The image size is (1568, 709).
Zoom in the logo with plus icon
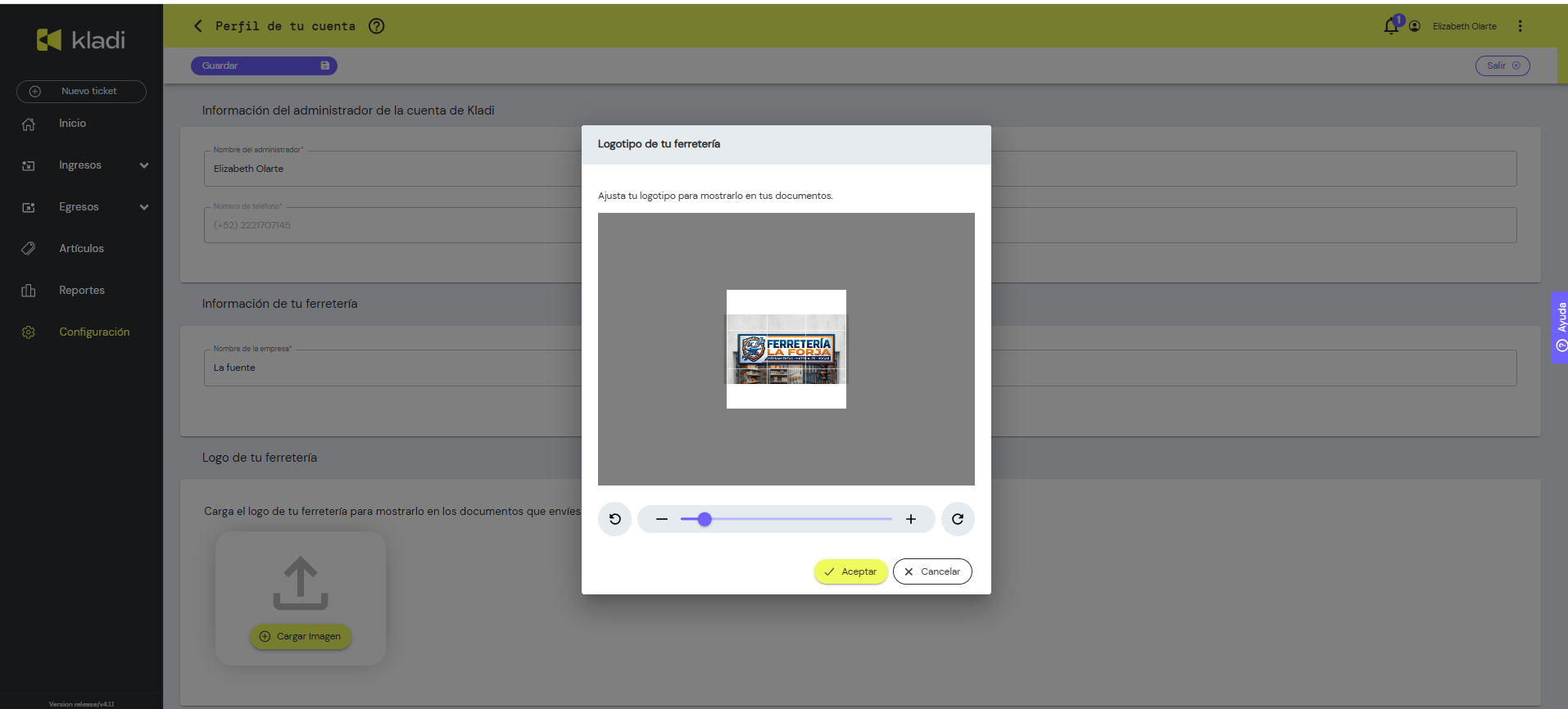911,519
